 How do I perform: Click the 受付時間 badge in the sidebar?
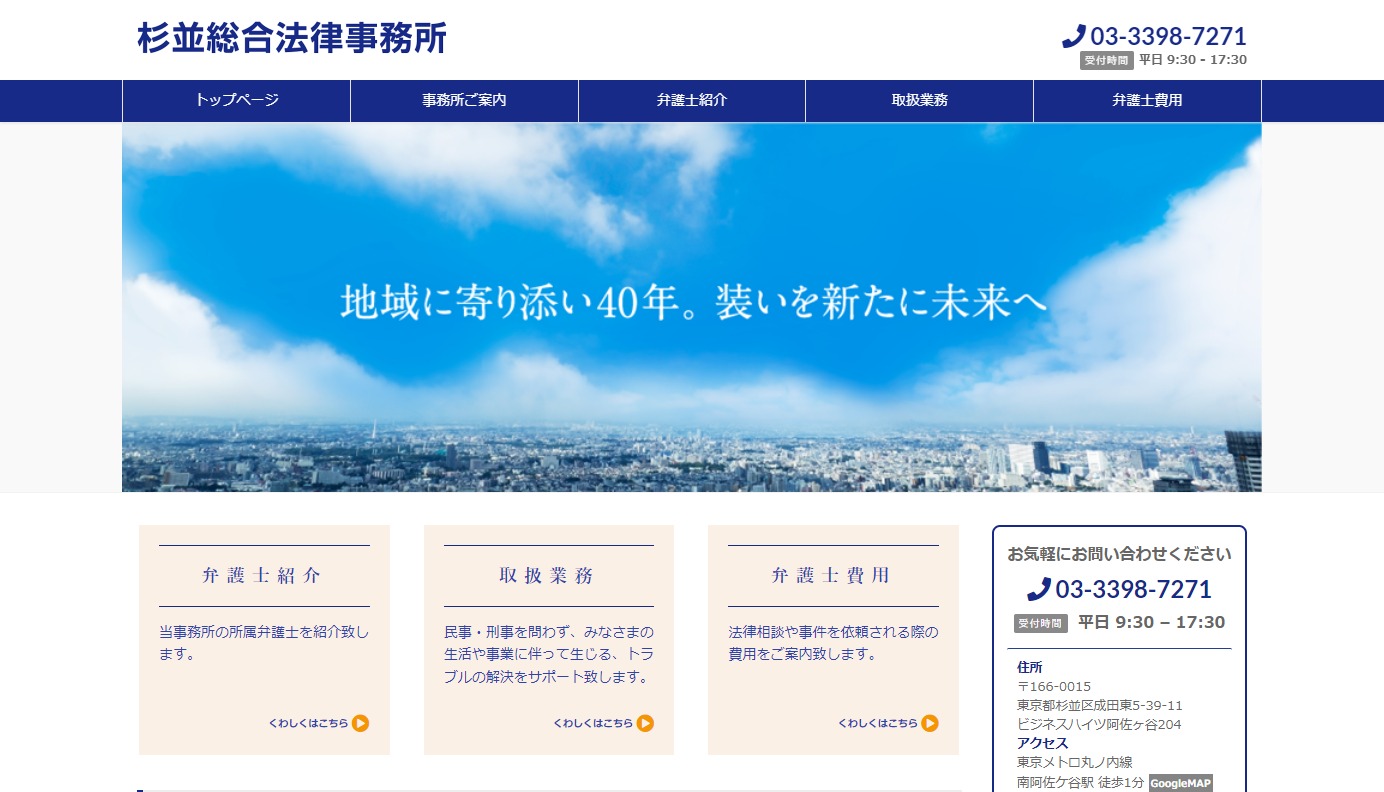[x=1041, y=623]
